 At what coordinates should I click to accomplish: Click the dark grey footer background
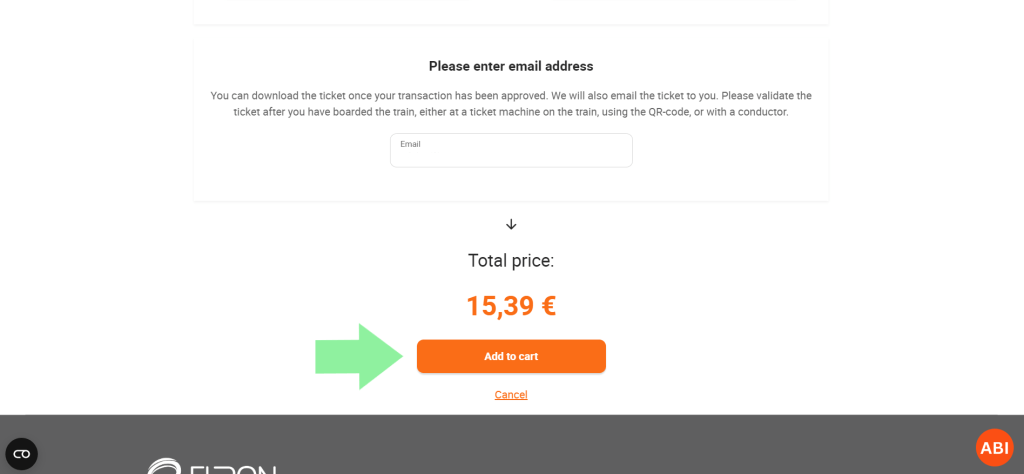click(600, 445)
